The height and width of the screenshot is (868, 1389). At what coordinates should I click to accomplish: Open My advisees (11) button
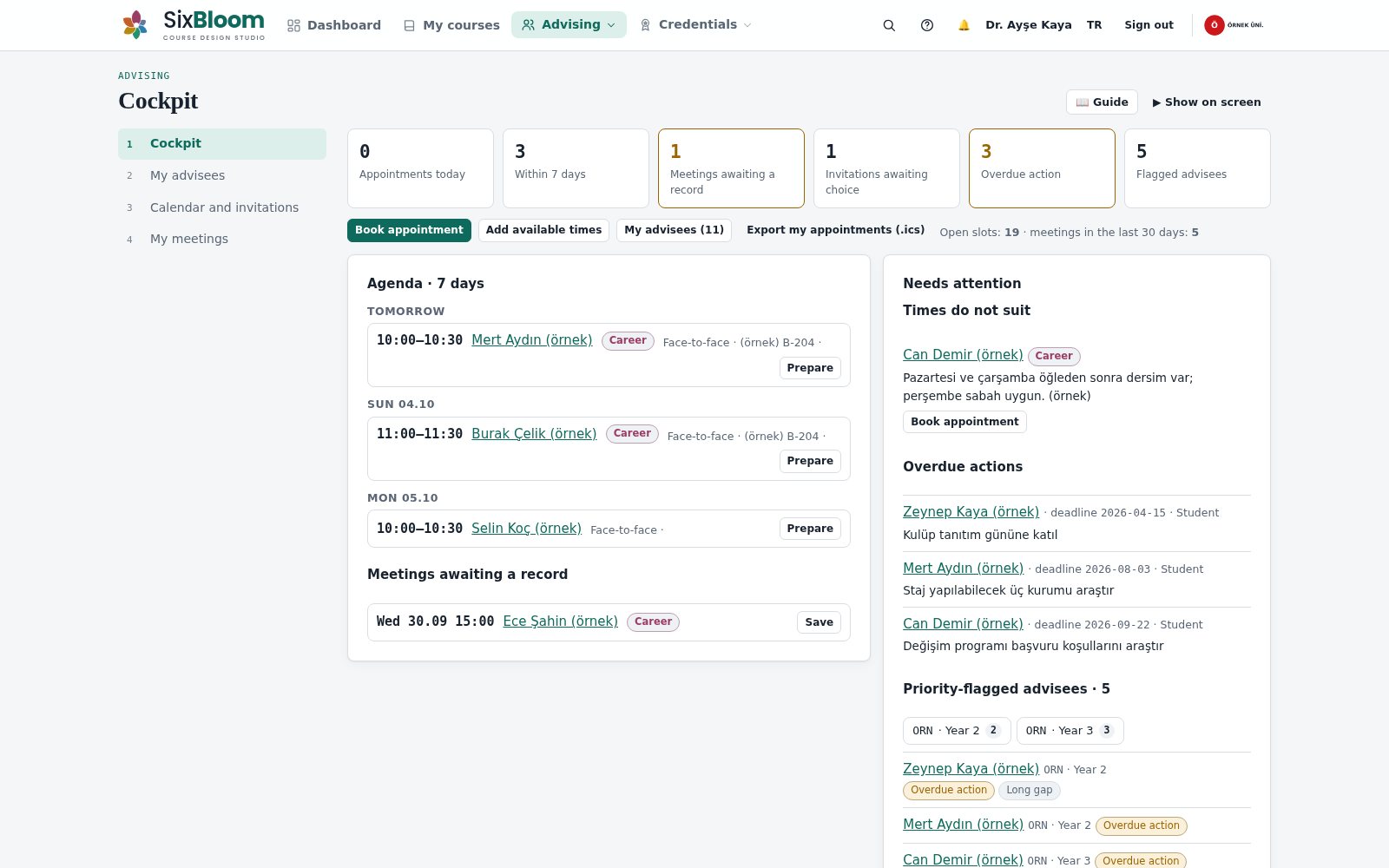(674, 230)
